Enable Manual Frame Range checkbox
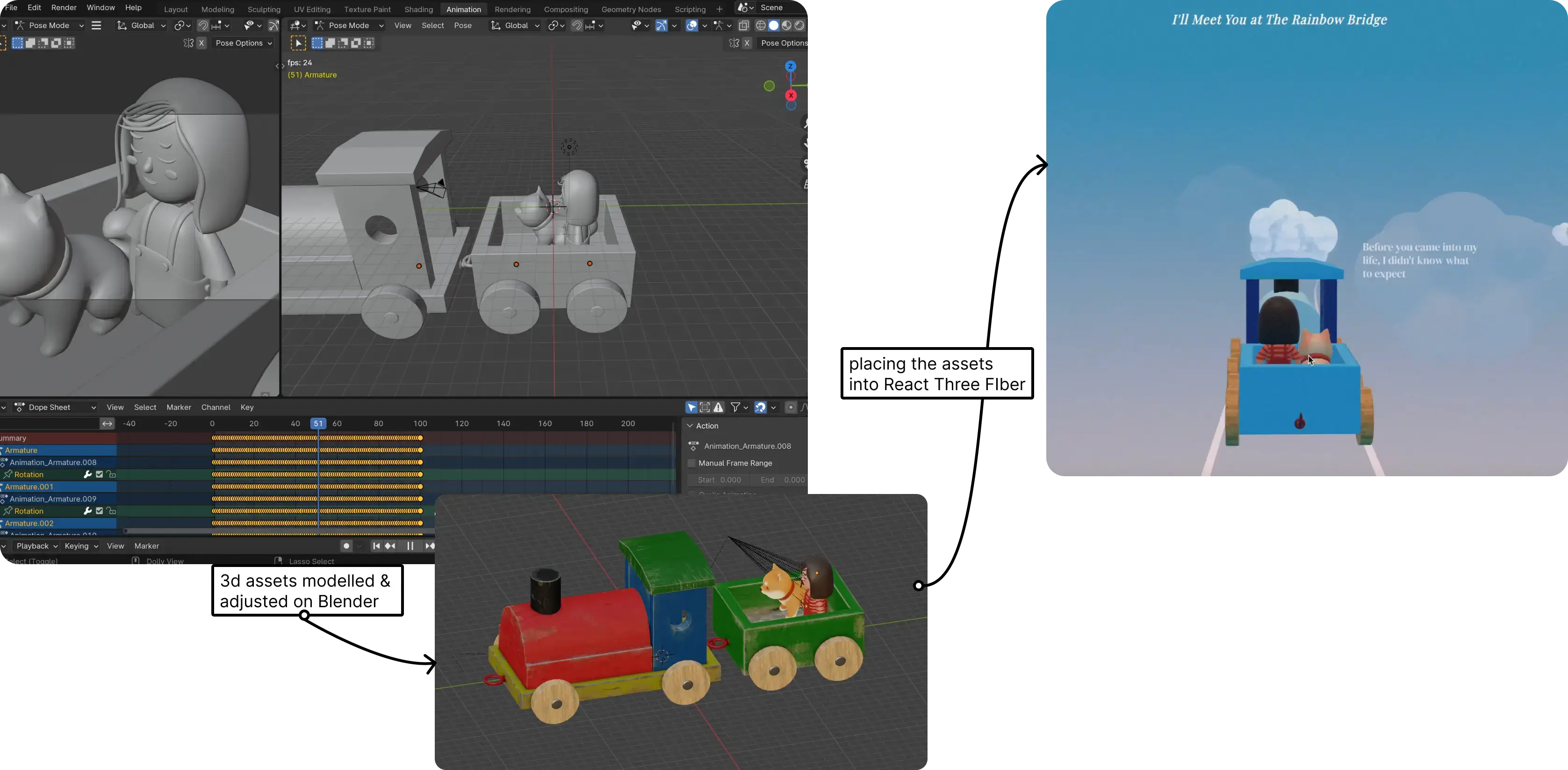This screenshot has height=770, width=1568. pyautogui.click(x=691, y=464)
